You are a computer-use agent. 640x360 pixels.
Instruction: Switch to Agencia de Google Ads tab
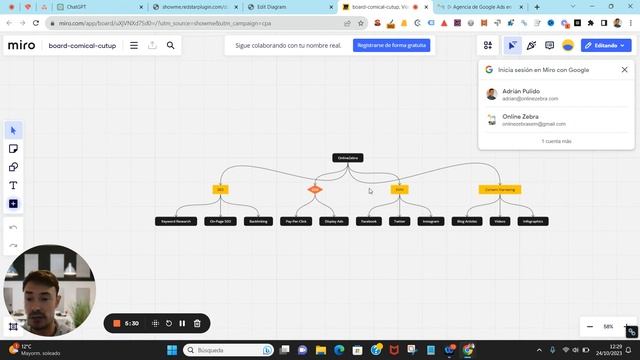(480, 7)
